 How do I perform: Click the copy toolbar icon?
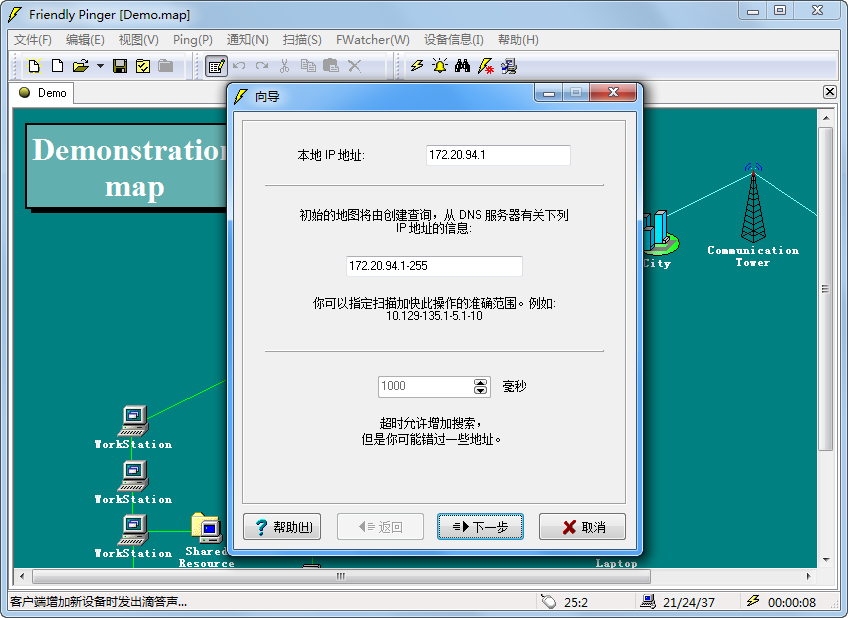click(308, 66)
